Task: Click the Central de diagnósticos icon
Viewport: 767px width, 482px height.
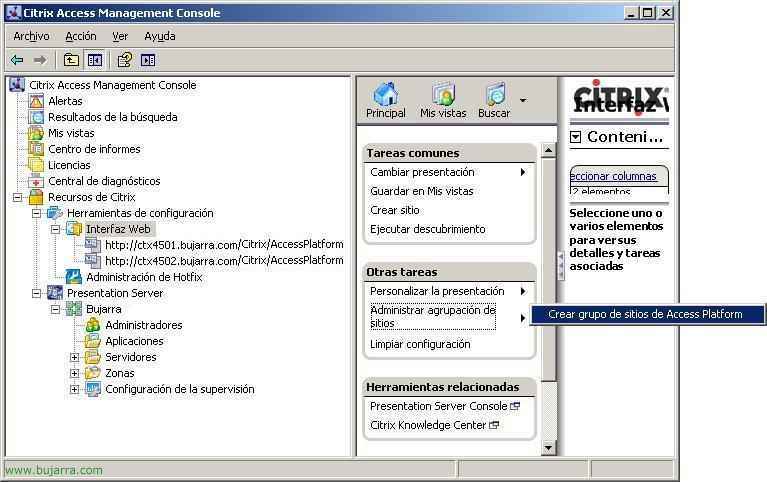Action: pyautogui.click(x=36, y=181)
